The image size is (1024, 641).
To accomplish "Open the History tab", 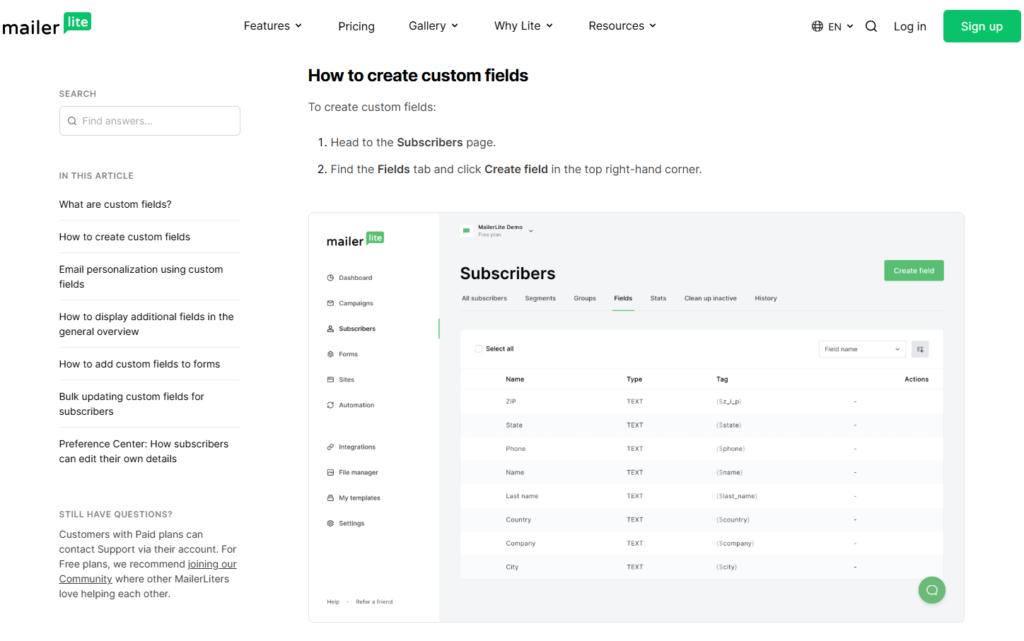I will (765, 298).
